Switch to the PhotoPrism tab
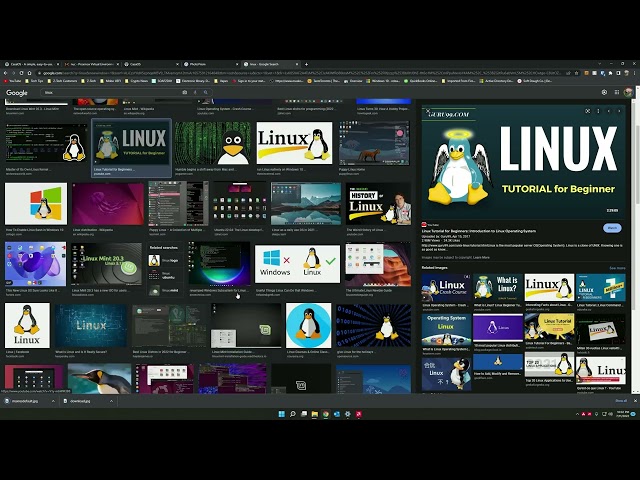The width and height of the screenshot is (640, 480). click(210, 64)
